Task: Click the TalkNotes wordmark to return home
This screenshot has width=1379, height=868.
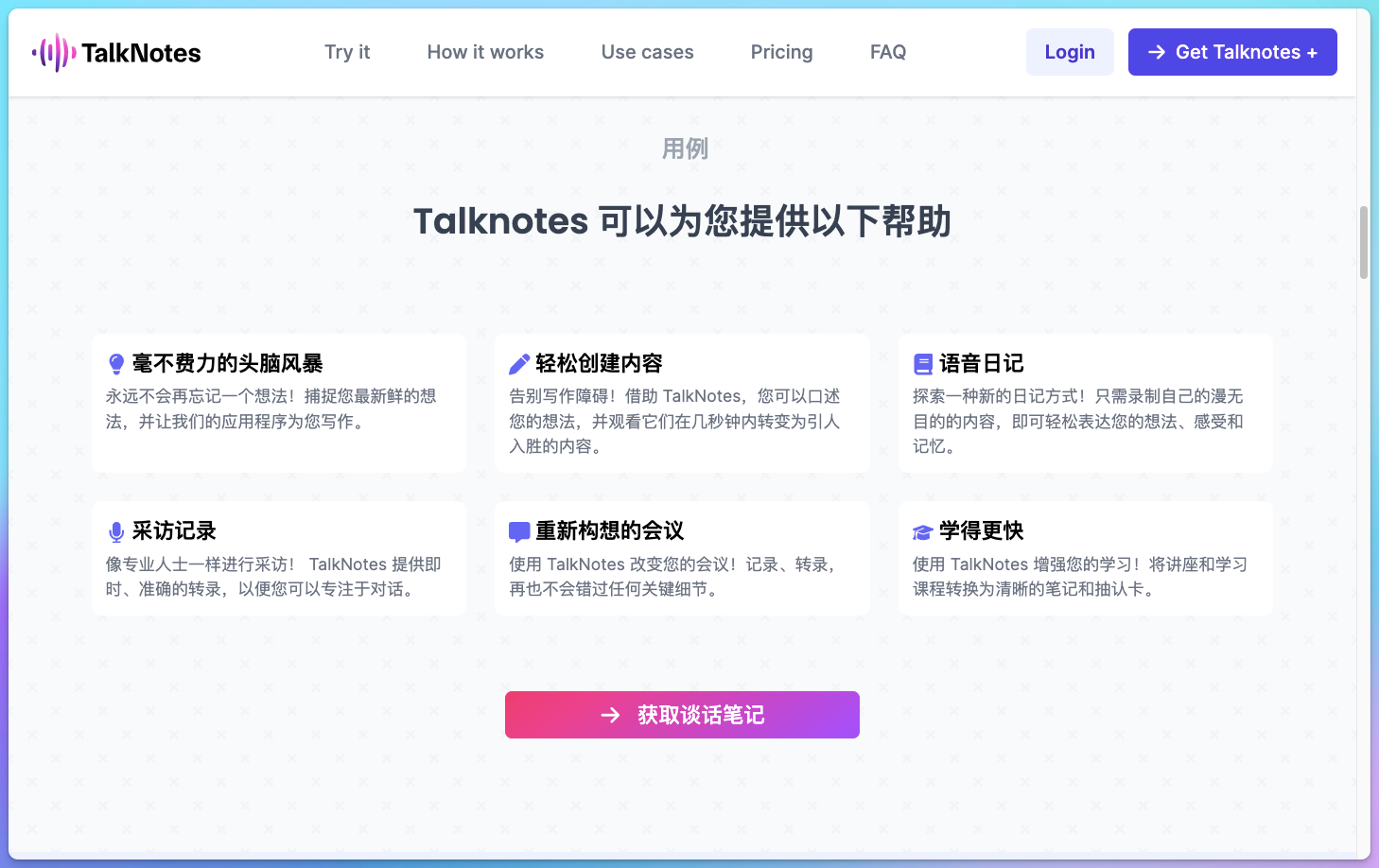Action: click(x=140, y=52)
